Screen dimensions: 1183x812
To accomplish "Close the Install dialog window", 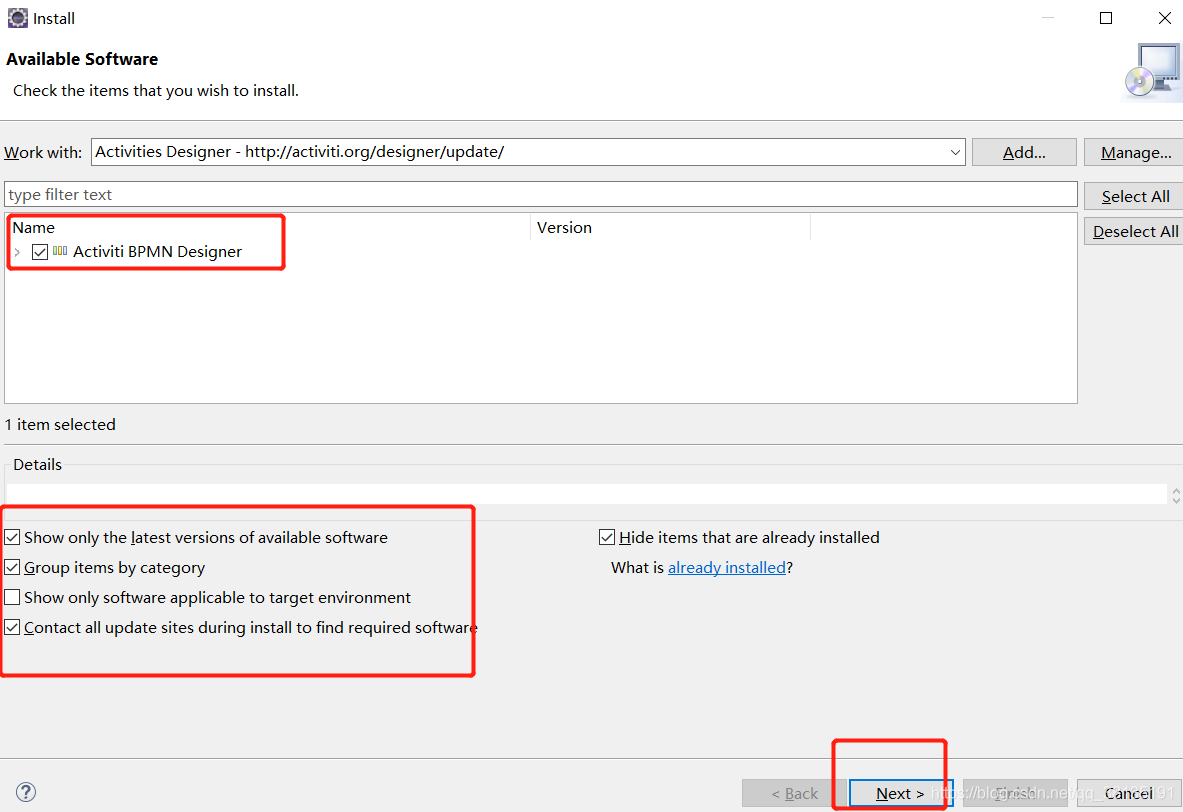I will [x=1165, y=18].
